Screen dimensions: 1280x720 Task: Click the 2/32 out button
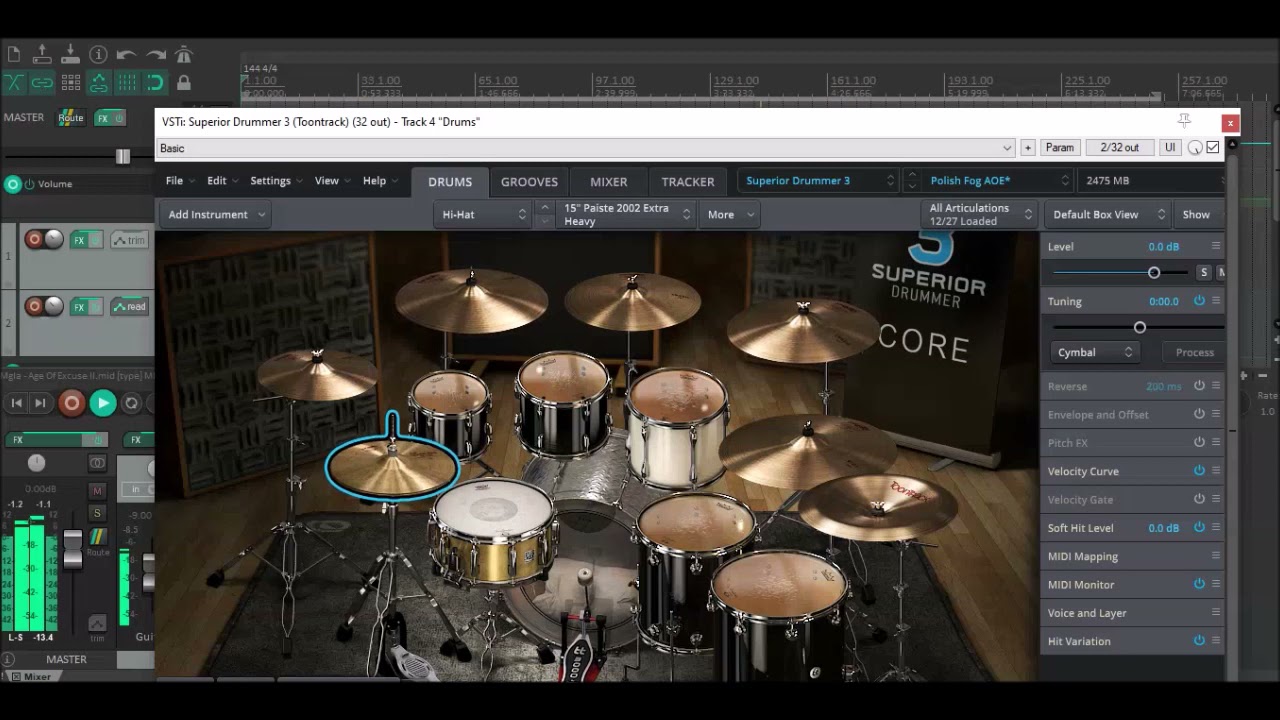[x=1119, y=148]
